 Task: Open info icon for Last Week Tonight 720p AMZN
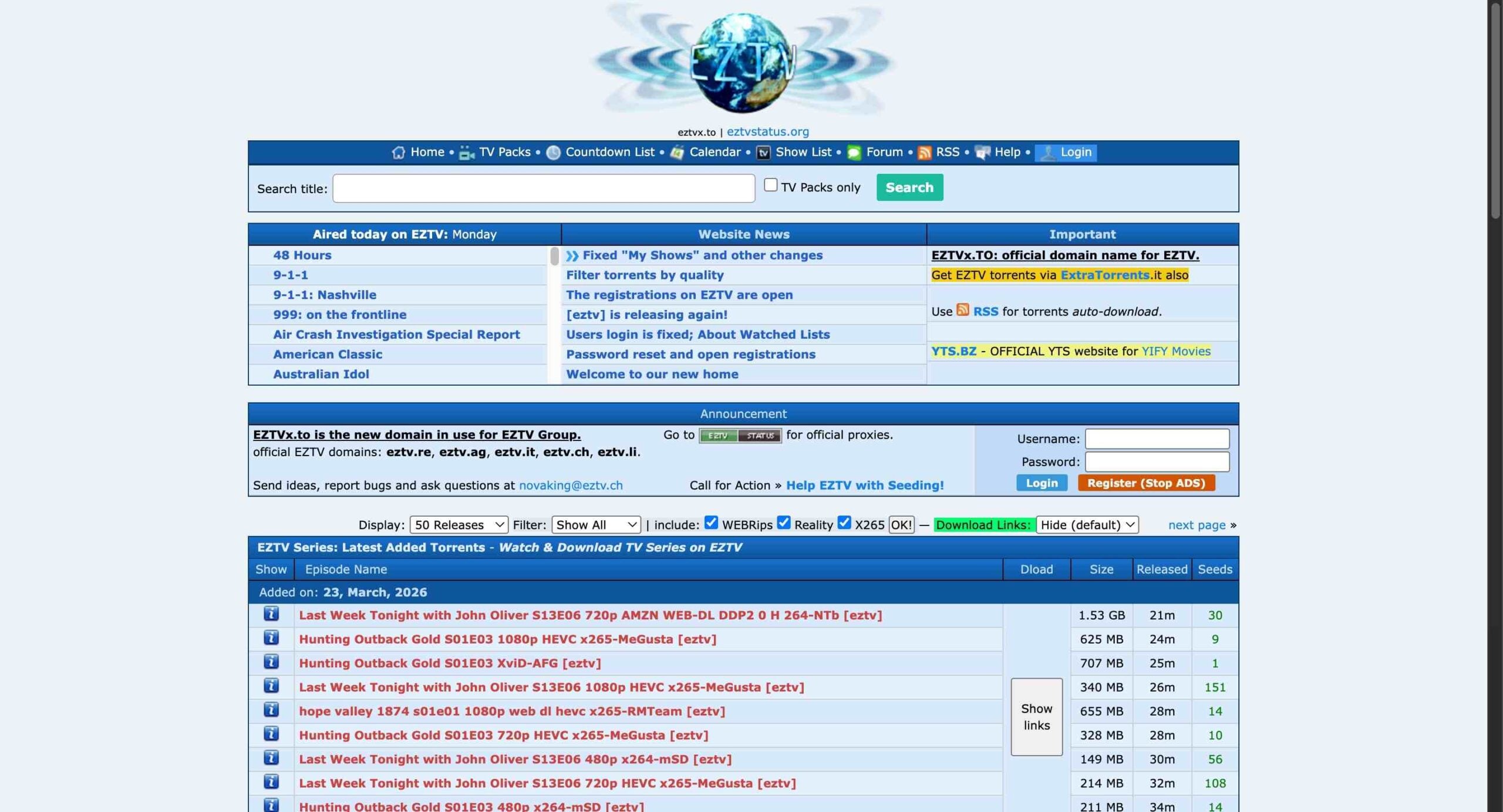tap(271, 614)
